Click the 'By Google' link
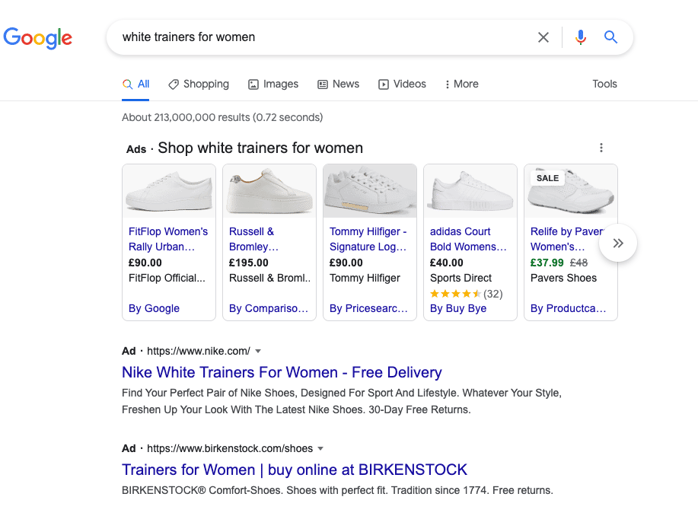The width and height of the screenshot is (698, 516). 154,309
